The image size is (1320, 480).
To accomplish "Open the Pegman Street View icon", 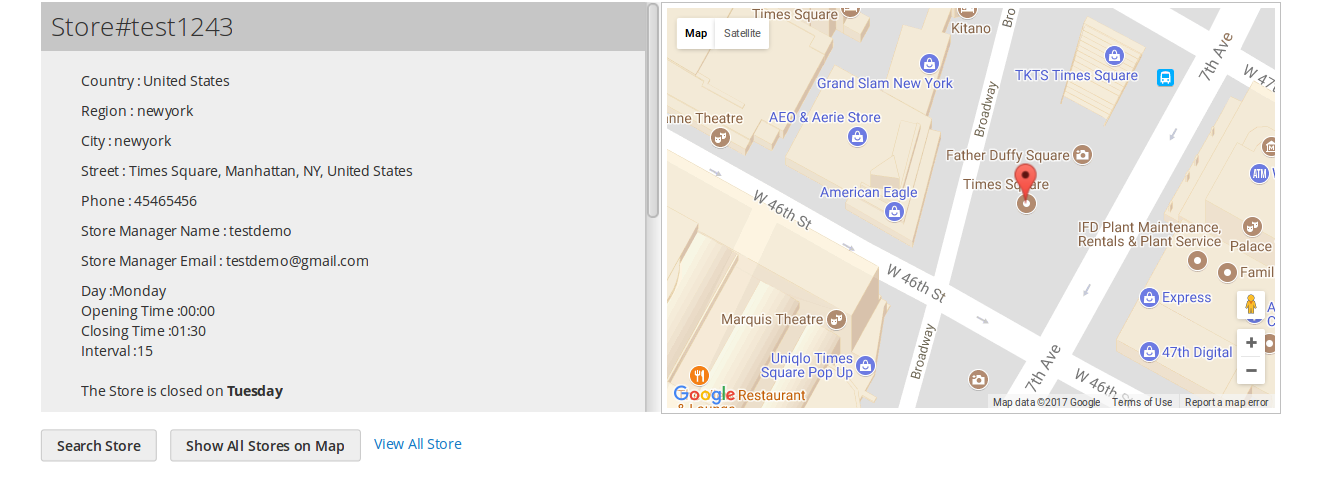I will point(1251,305).
